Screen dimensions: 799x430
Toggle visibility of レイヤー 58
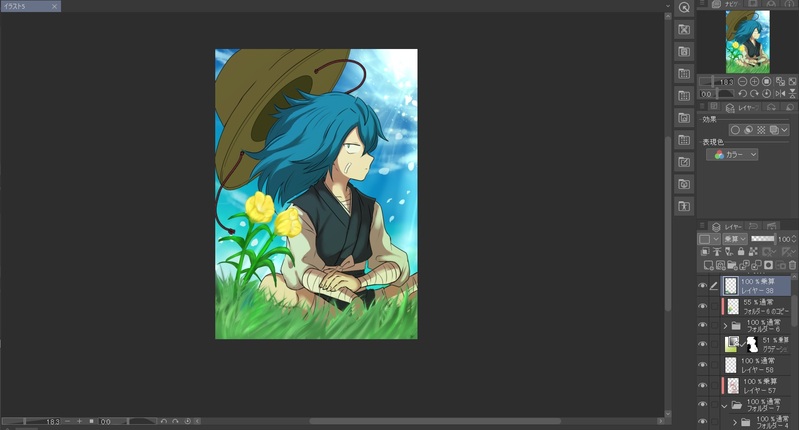click(703, 365)
